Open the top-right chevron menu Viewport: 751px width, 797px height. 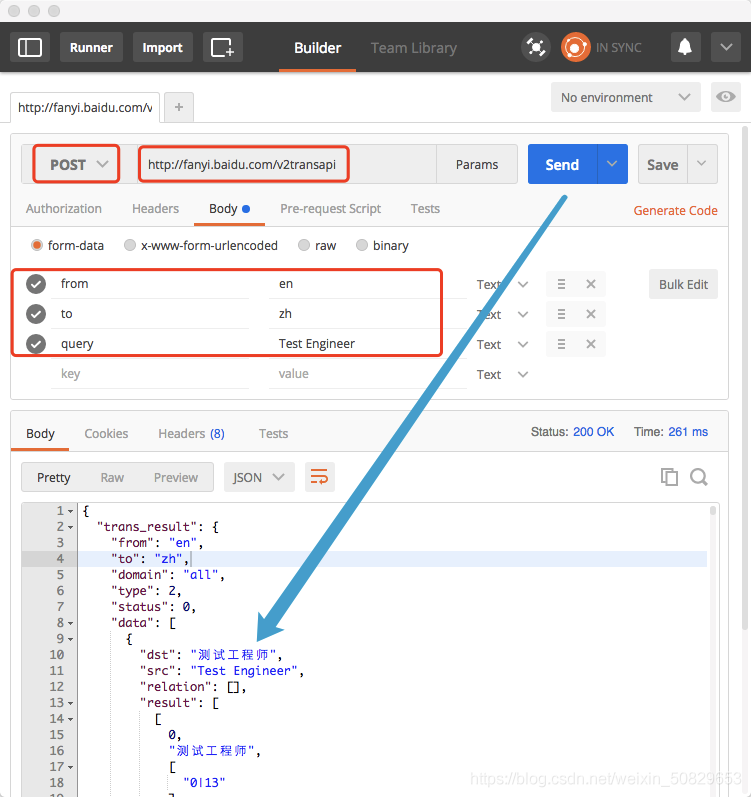tap(726, 47)
